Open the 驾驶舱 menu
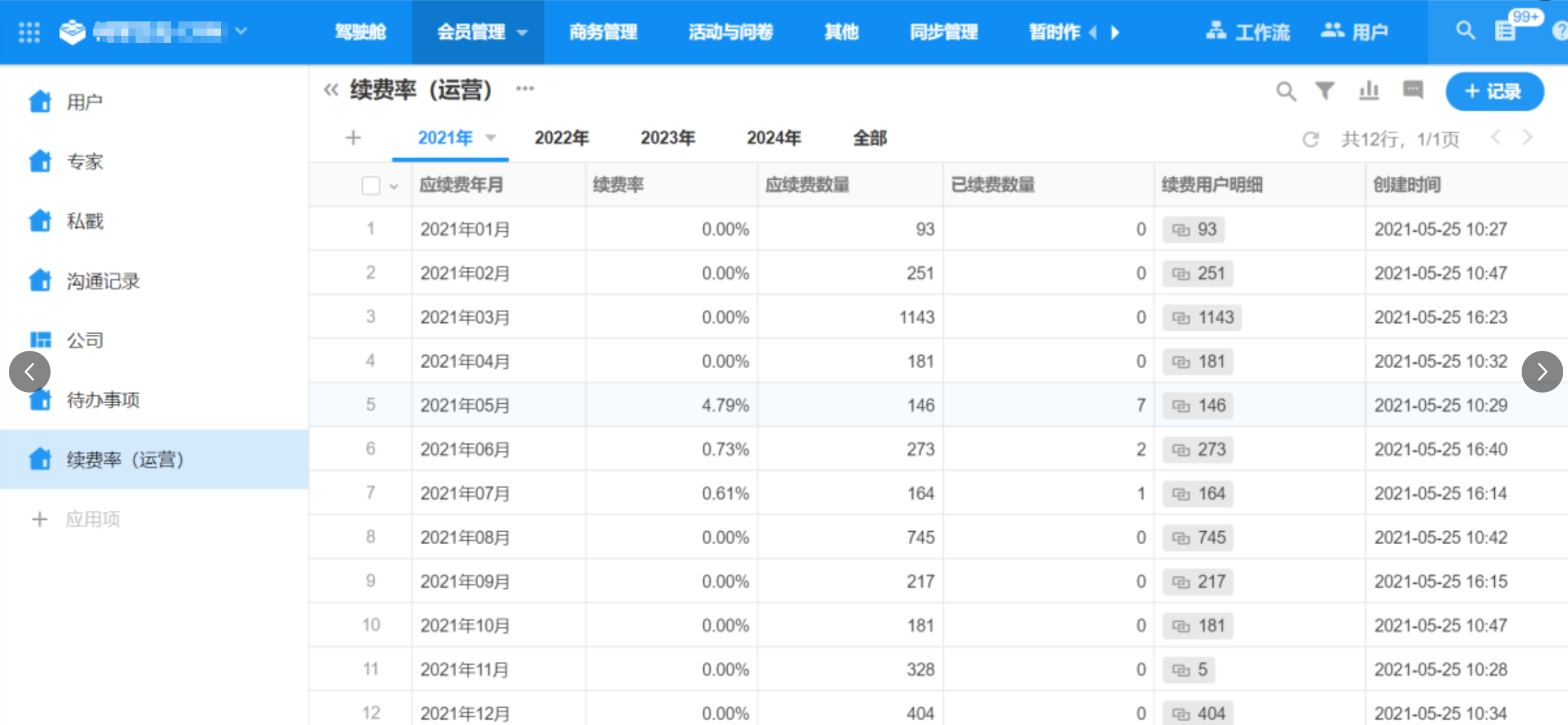 pyautogui.click(x=360, y=32)
